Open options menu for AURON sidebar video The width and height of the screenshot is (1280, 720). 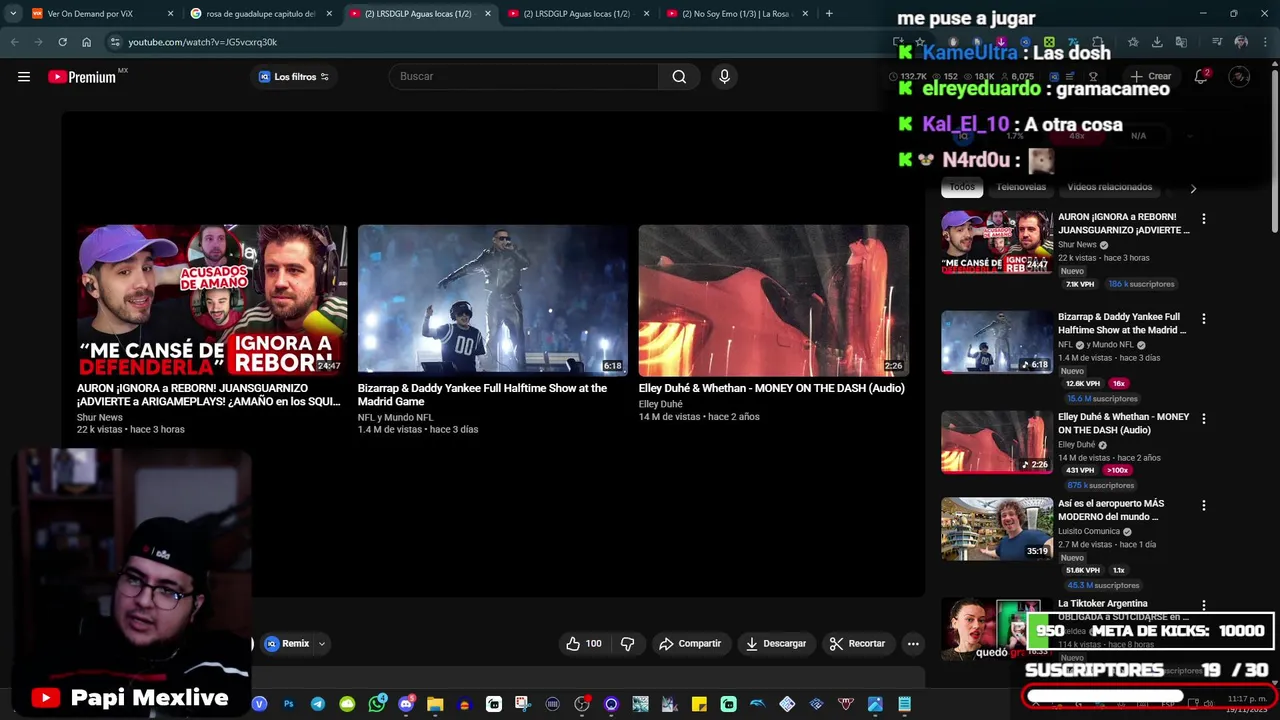[x=1204, y=219]
